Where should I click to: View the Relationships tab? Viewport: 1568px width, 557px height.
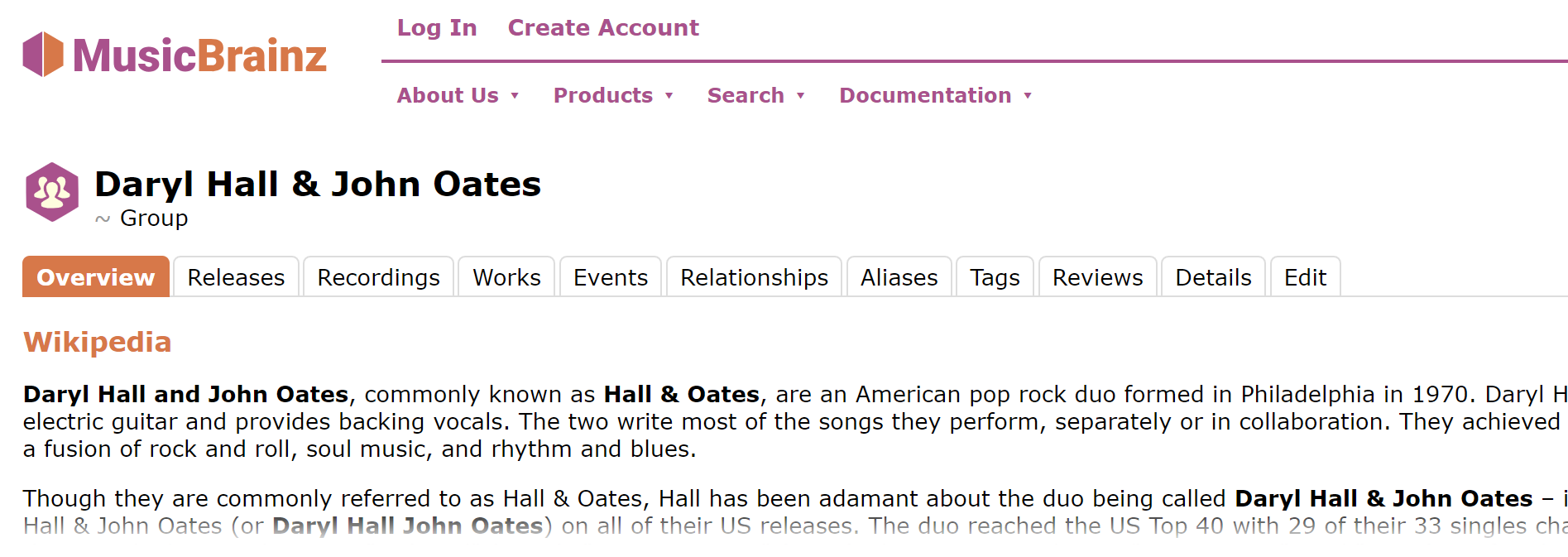click(754, 277)
